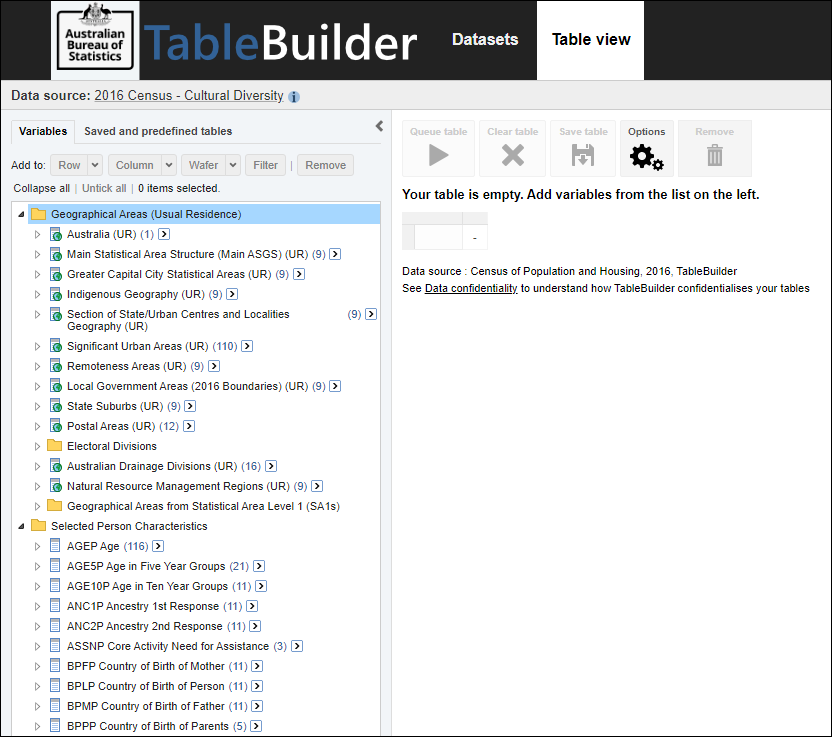Switch to the Datasets tab
This screenshot has height=737, width=832.
(x=485, y=40)
